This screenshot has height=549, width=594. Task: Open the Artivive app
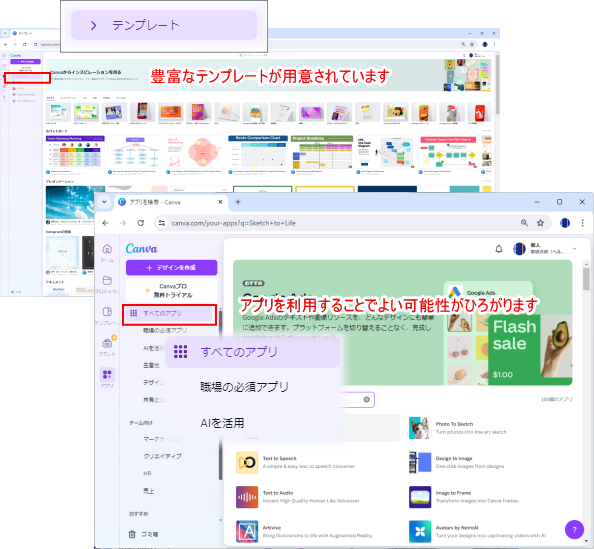tap(304, 531)
